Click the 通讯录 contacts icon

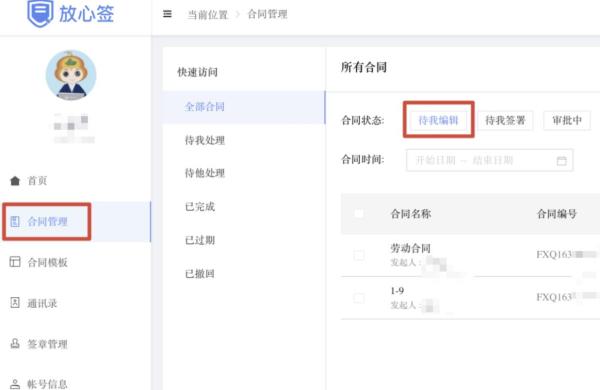point(15,302)
